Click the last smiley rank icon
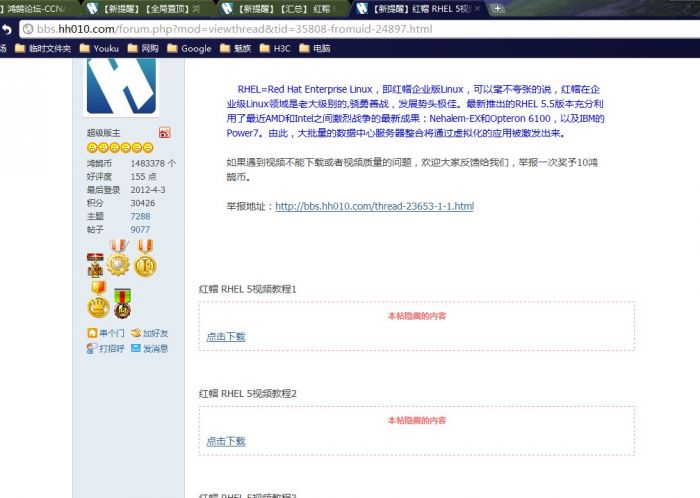Screen dimensions: 700x498 point(148,148)
